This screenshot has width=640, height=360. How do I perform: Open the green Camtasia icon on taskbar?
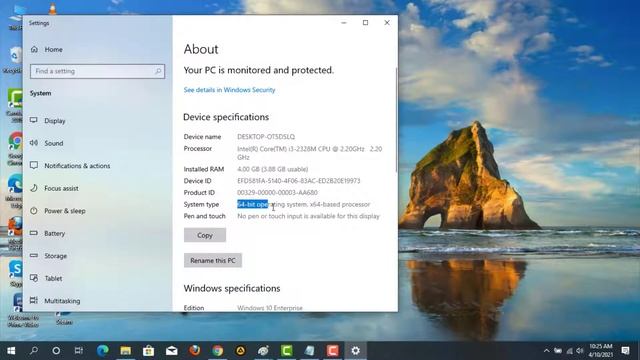pos(287,351)
